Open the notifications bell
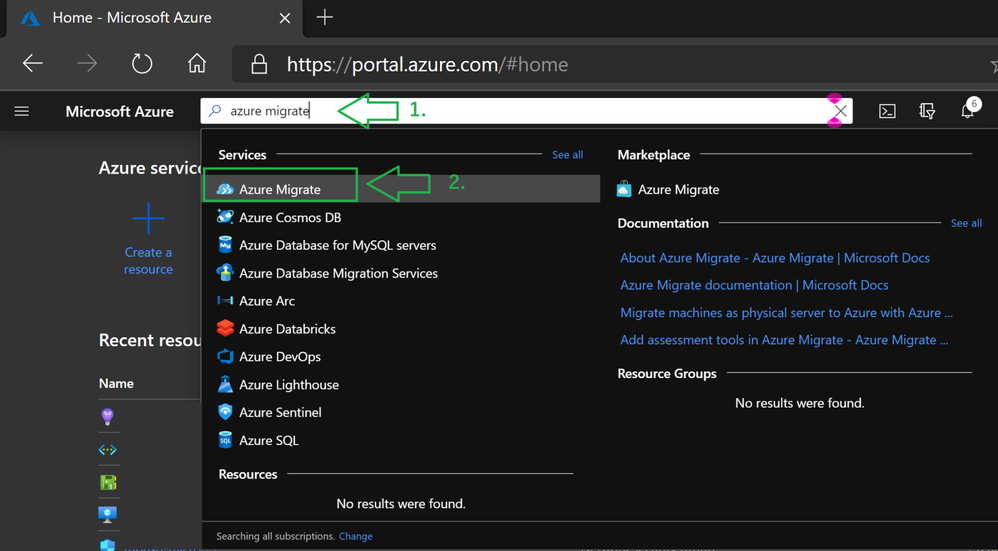Viewport: 998px width, 551px height. [967, 111]
